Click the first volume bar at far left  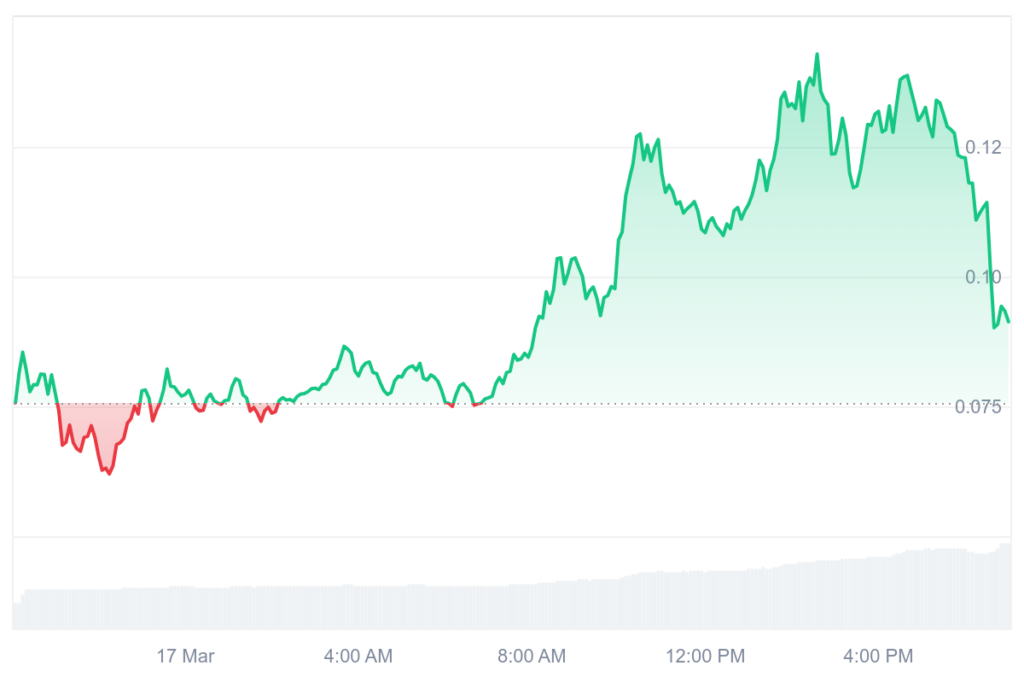pyautogui.click(x=16, y=614)
